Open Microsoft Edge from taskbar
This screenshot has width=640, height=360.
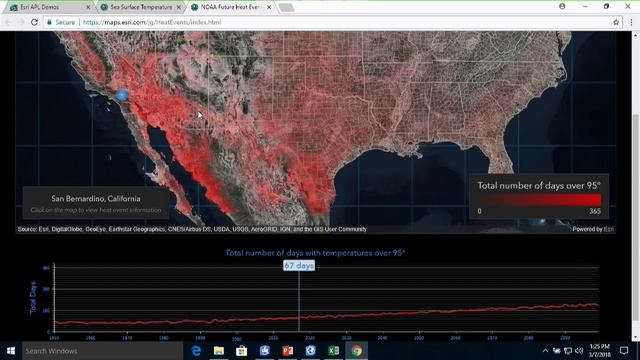(x=196, y=351)
